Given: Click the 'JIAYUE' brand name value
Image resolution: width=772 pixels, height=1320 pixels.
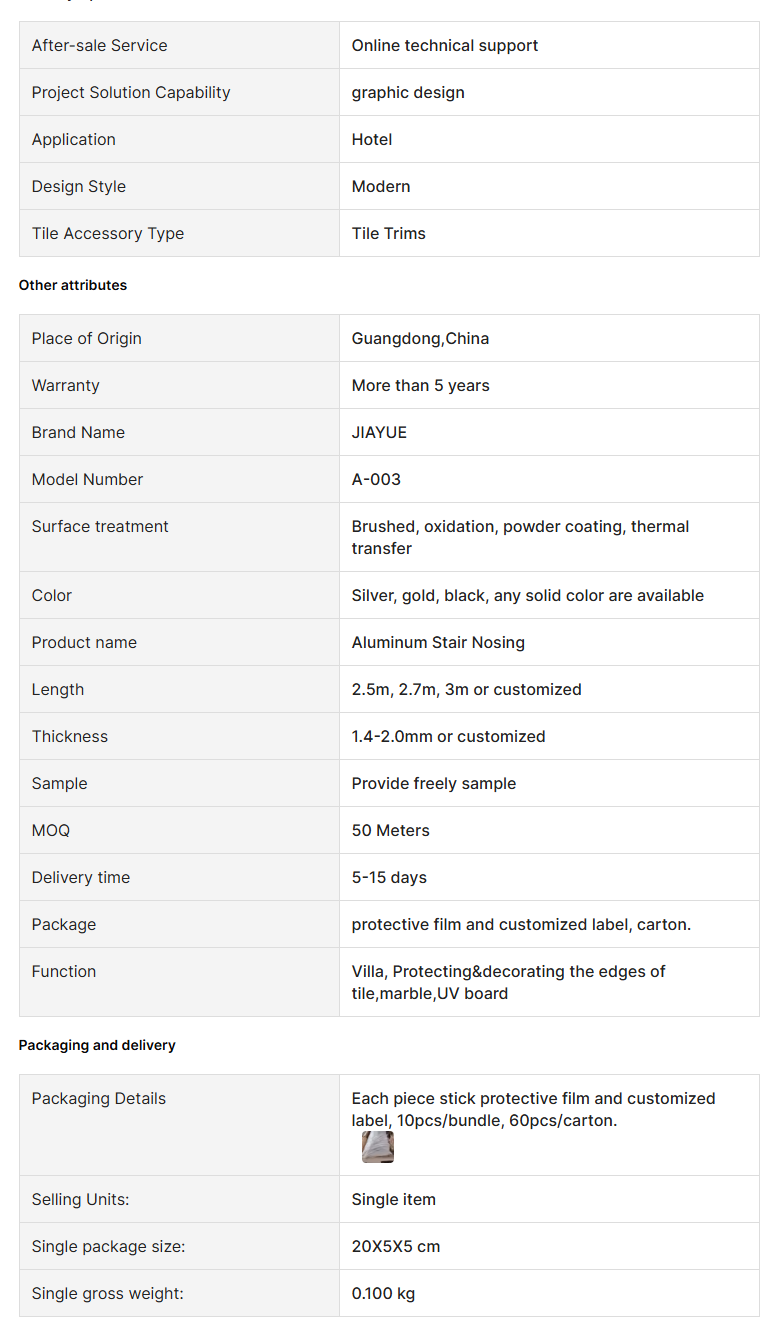Looking at the screenshot, I should tap(379, 432).
